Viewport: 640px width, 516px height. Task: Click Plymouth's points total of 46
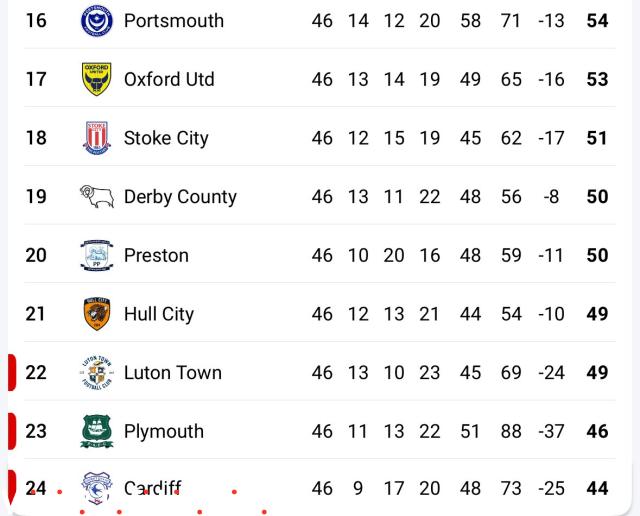[597, 431]
